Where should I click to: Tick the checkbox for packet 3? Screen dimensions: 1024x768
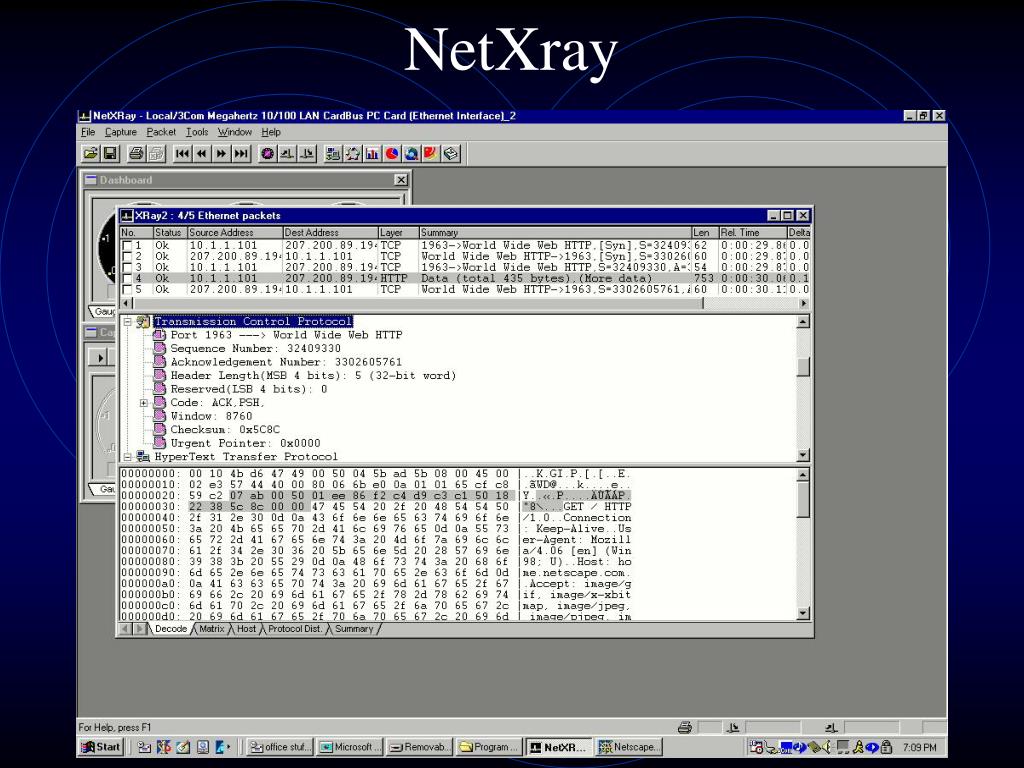[127, 268]
